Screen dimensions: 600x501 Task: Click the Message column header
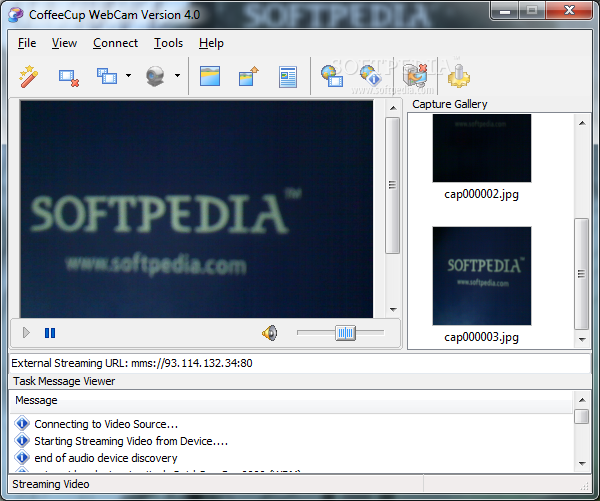(291, 400)
